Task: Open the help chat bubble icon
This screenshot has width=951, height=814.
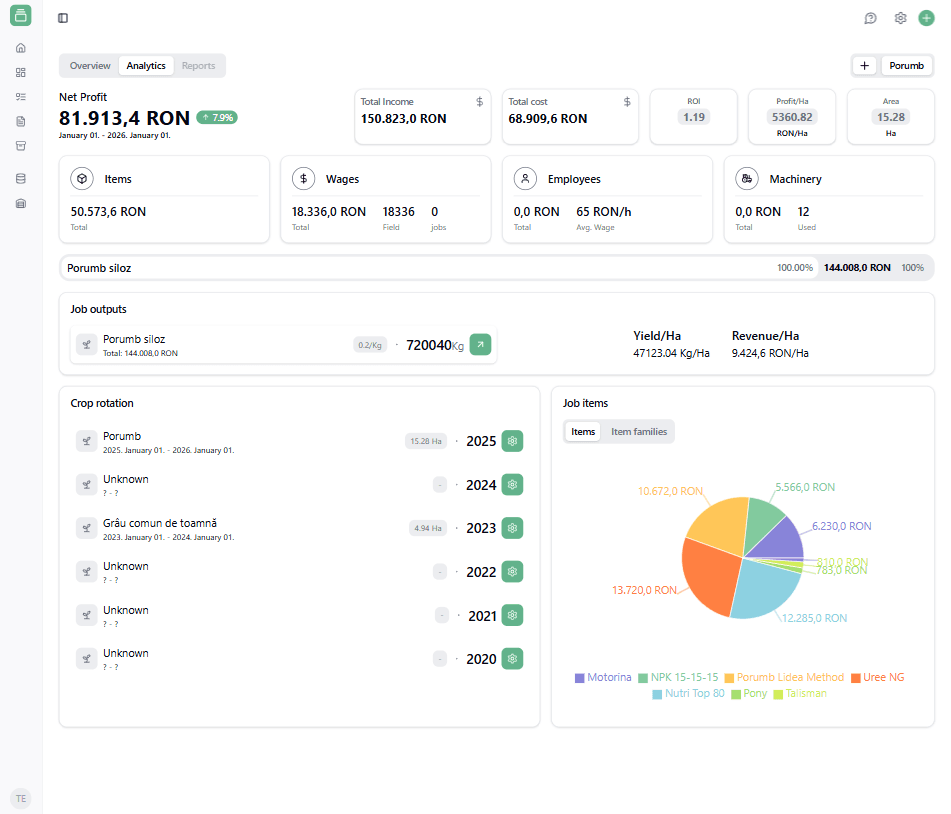Action: [x=870, y=18]
